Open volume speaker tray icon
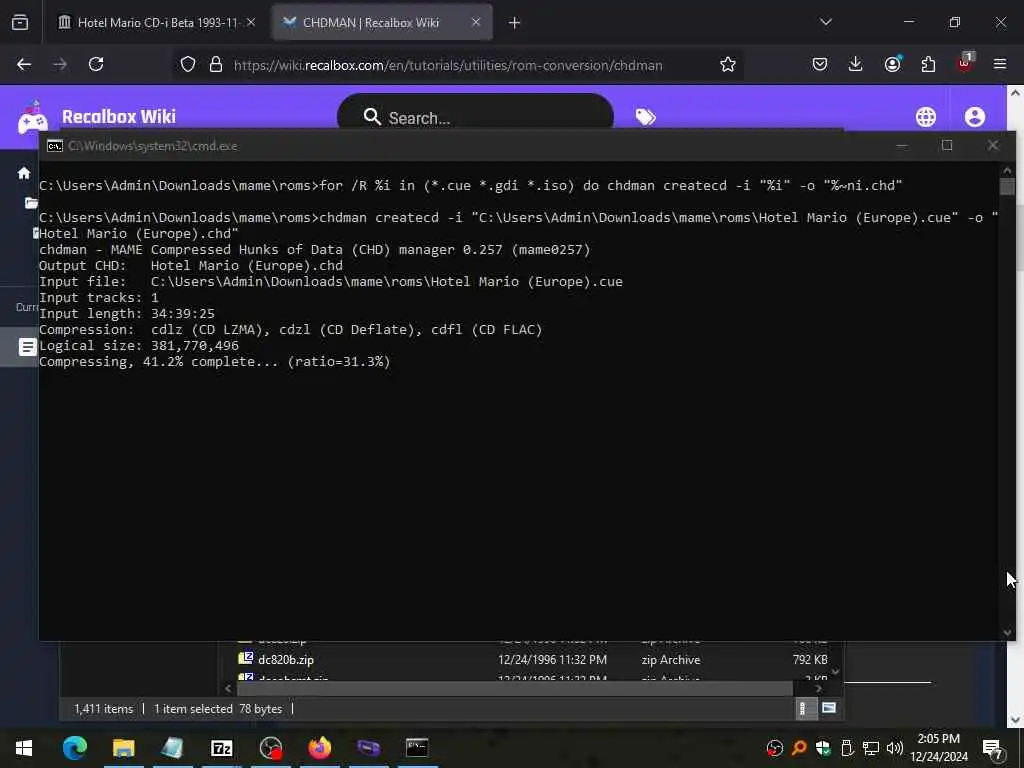This screenshot has height=768, width=1024. tap(895, 748)
